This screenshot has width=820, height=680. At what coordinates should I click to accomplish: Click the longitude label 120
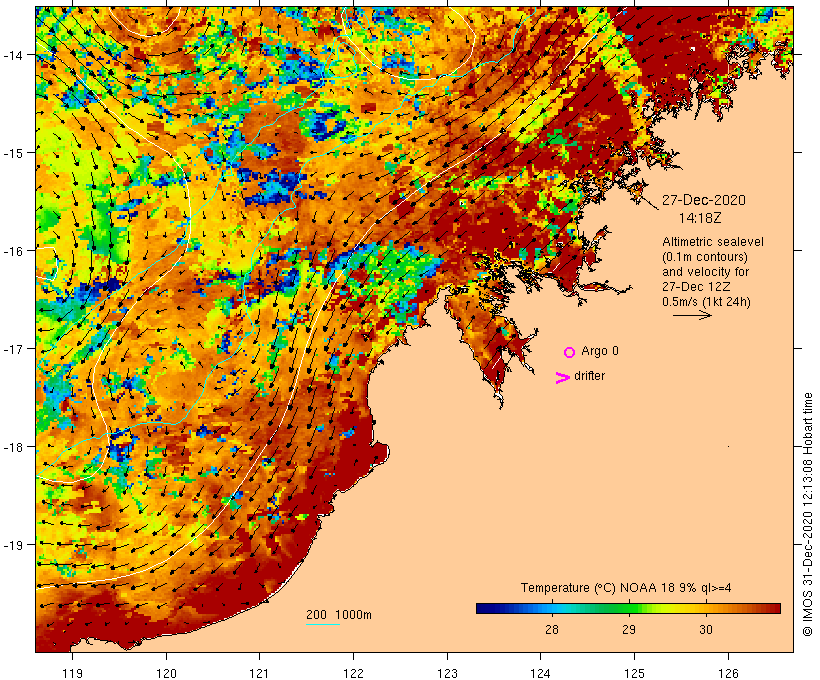(x=166, y=673)
